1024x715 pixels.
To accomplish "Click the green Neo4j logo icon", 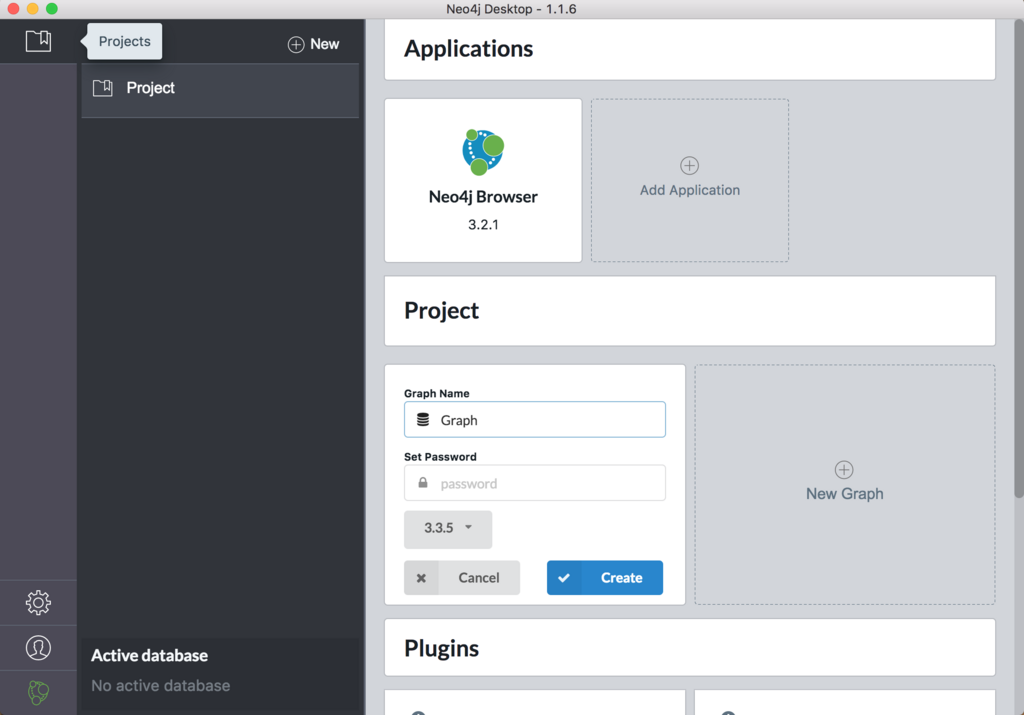I will 38,693.
